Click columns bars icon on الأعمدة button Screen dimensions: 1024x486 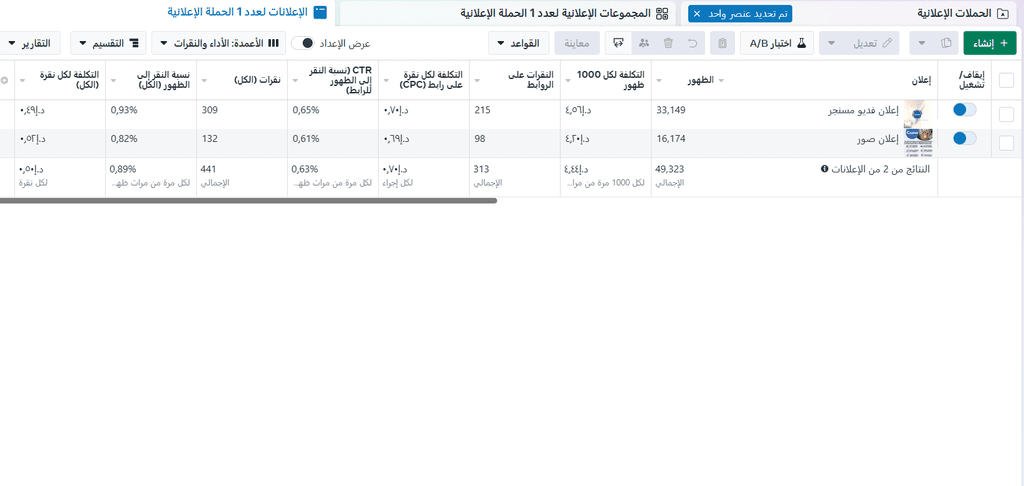point(273,43)
